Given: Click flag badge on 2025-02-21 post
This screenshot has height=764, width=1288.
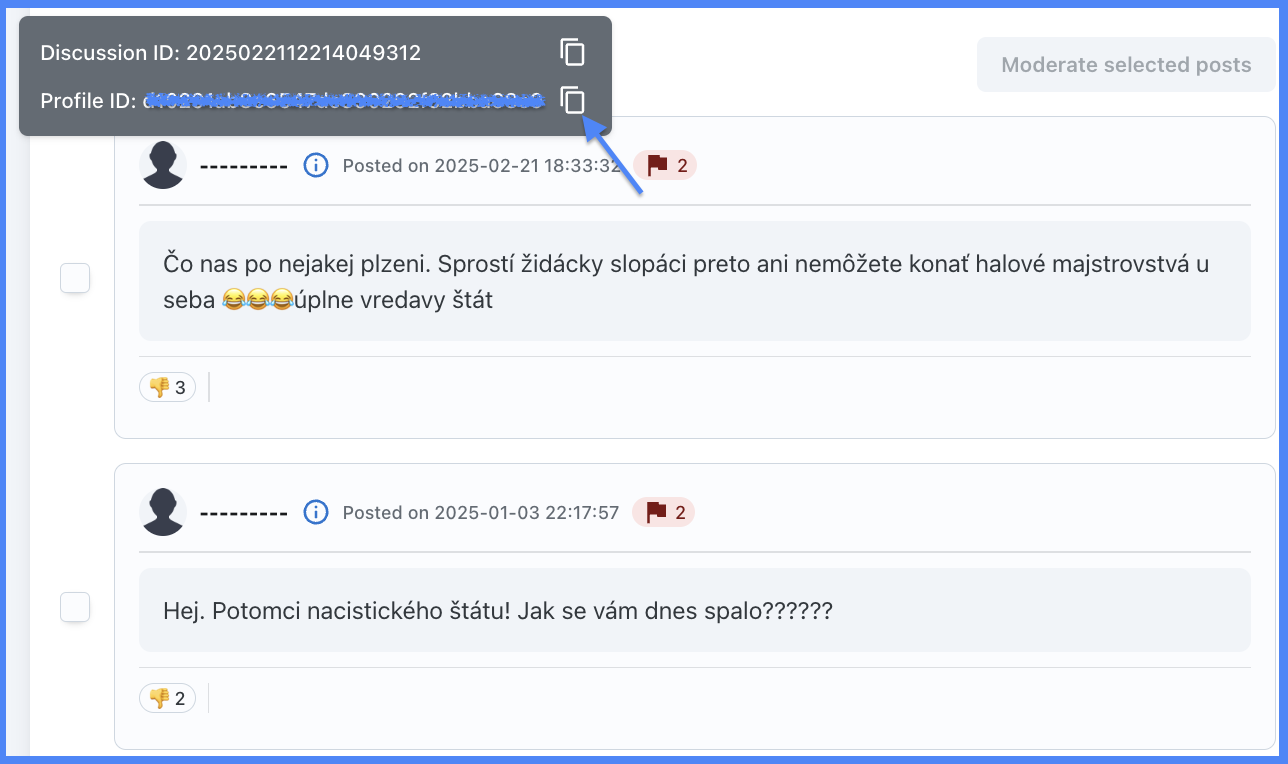Looking at the screenshot, I should 665,165.
